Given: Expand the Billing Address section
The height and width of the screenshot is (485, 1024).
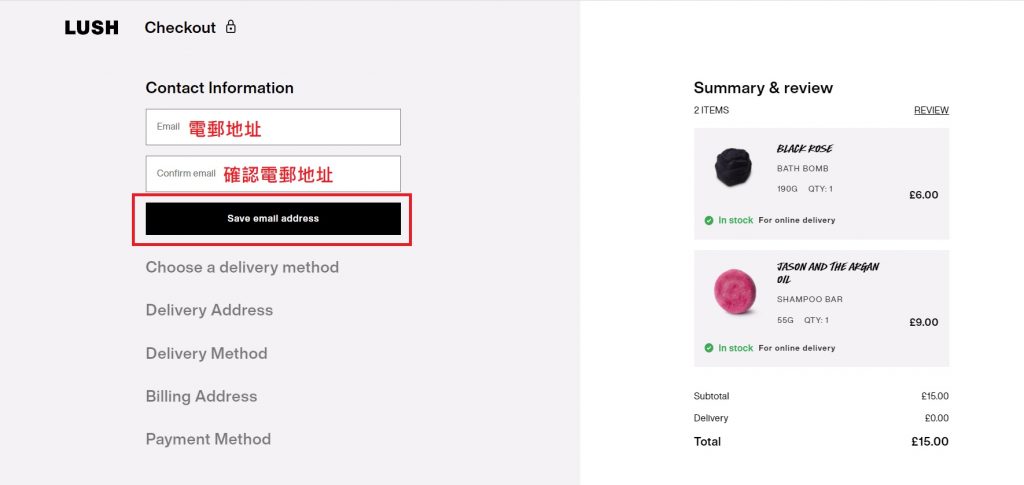Looking at the screenshot, I should click(x=201, y=396).
